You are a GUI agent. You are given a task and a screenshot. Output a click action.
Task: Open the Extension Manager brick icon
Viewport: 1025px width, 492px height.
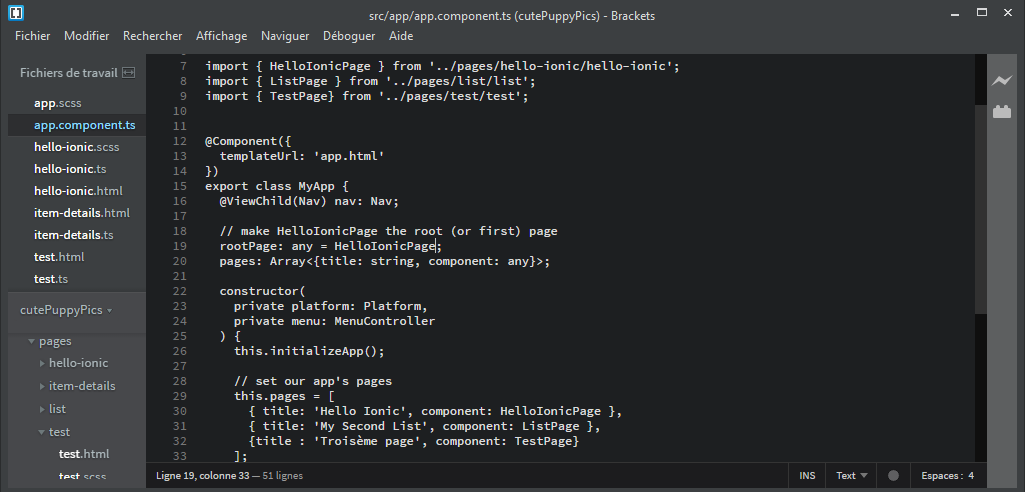pos(1001,112)
